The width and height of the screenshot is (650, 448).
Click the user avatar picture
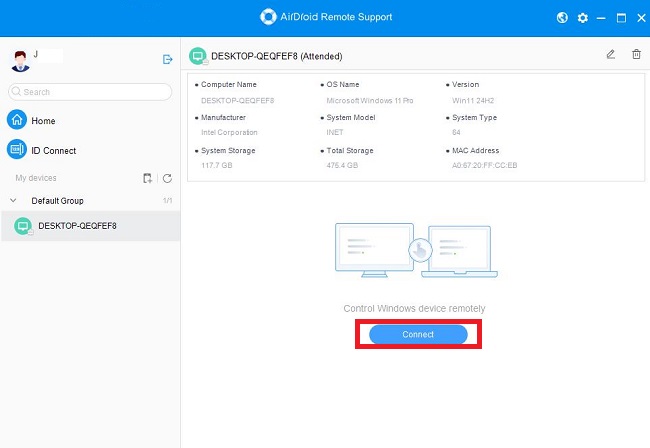pyautogui.click(x=19, y=59)
